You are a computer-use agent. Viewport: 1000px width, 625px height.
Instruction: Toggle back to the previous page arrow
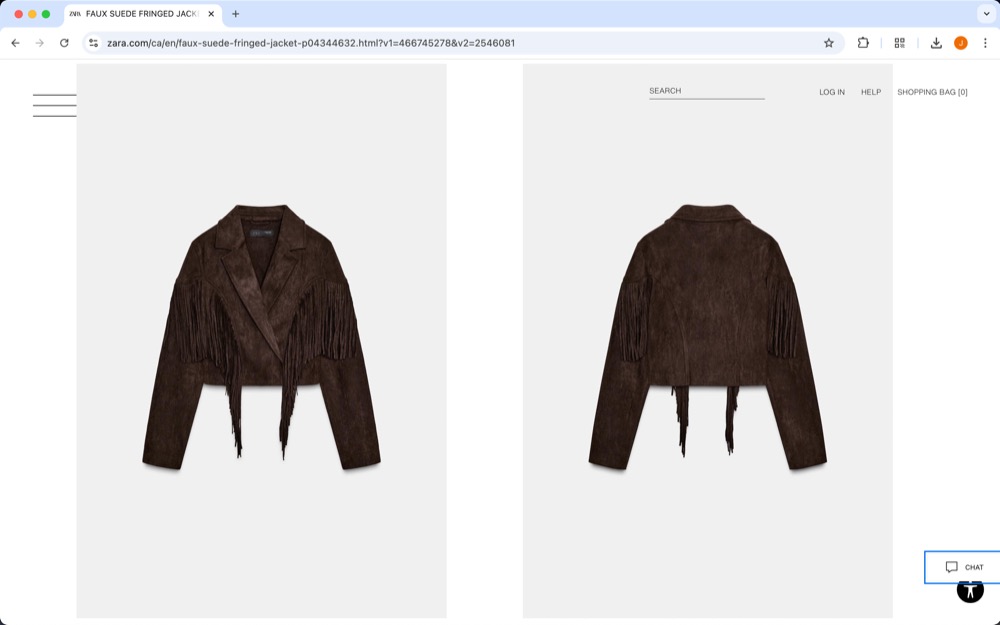[x=14, y=43]
